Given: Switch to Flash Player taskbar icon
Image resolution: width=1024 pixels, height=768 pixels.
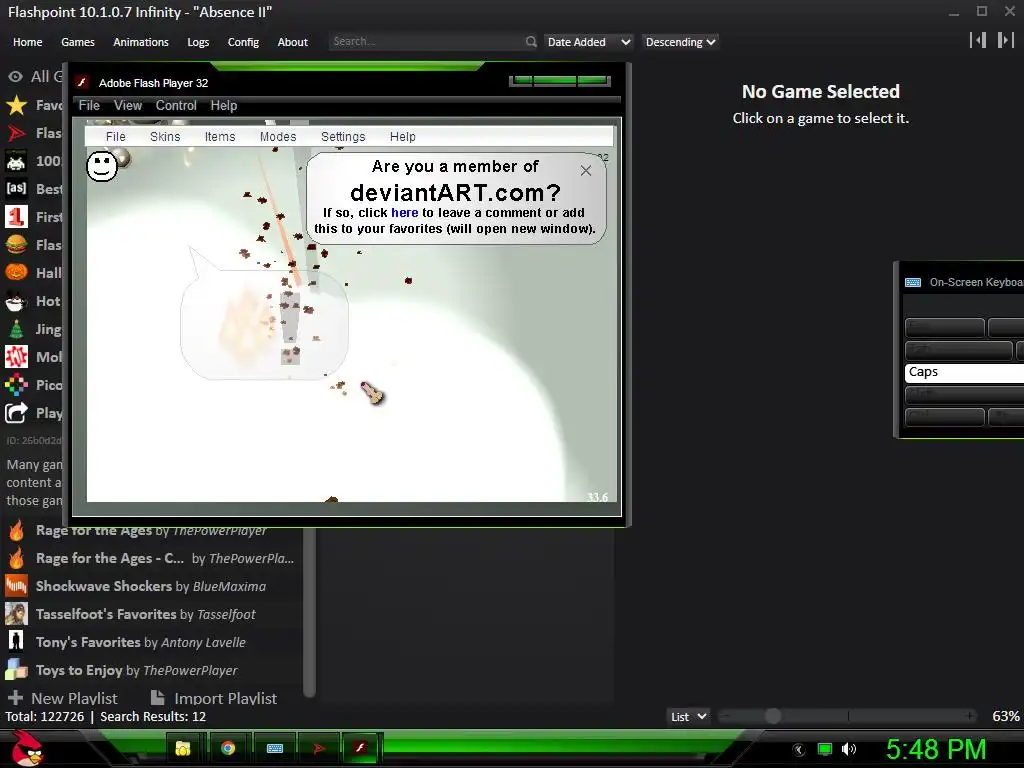Looking at the screenshot, I should 360,748.
